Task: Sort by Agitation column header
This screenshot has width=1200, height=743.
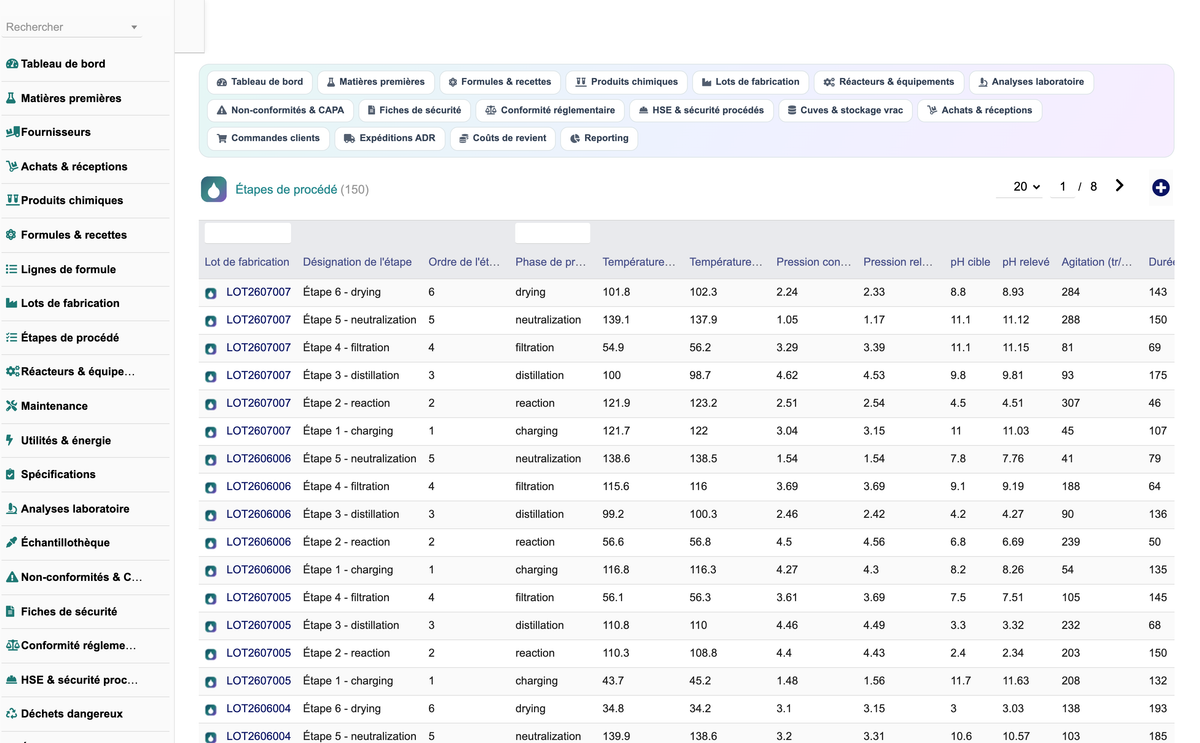Action: (1097, 262)
